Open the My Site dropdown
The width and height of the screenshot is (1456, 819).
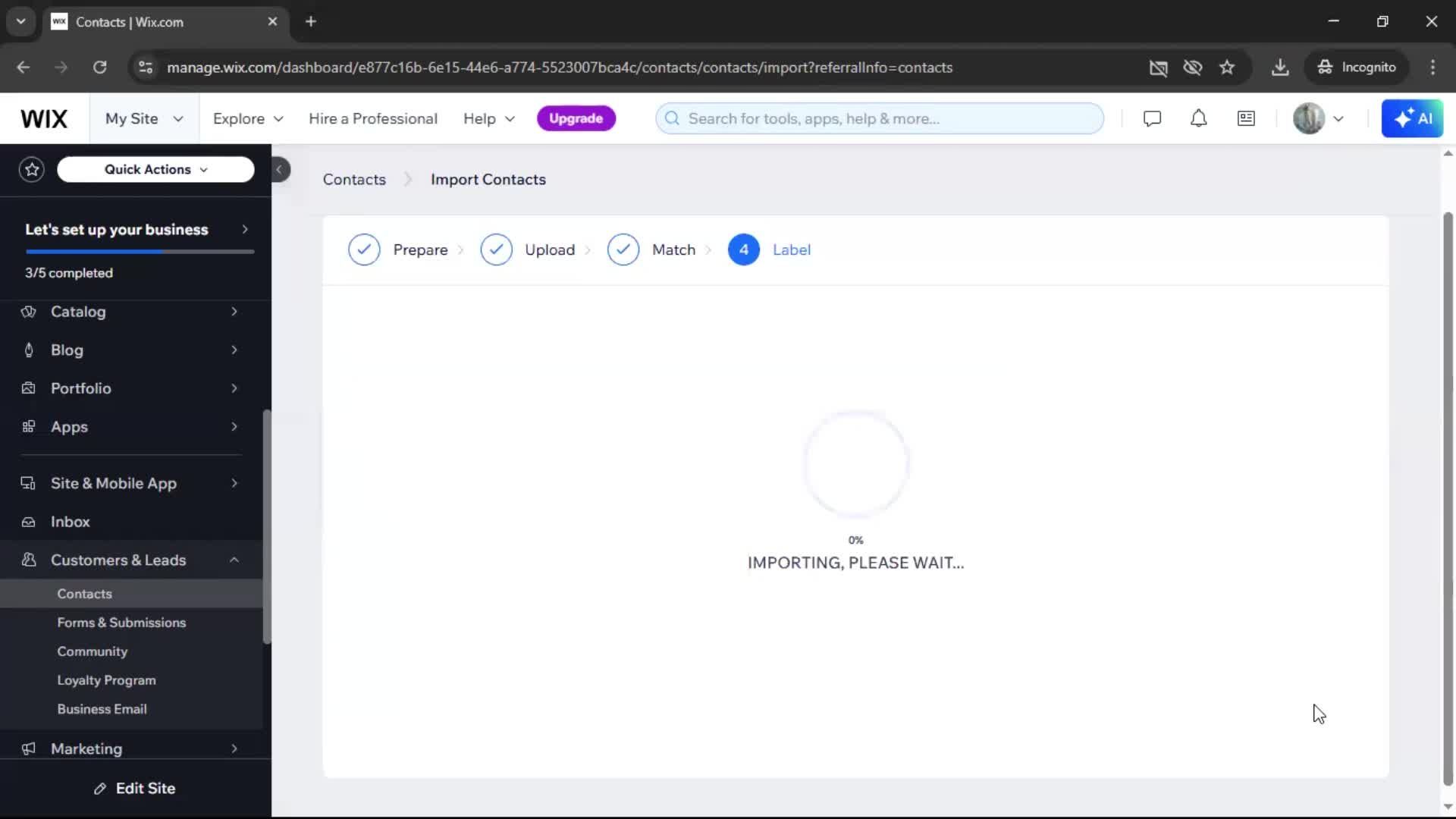pyautogui.click(x=144, y=119)
